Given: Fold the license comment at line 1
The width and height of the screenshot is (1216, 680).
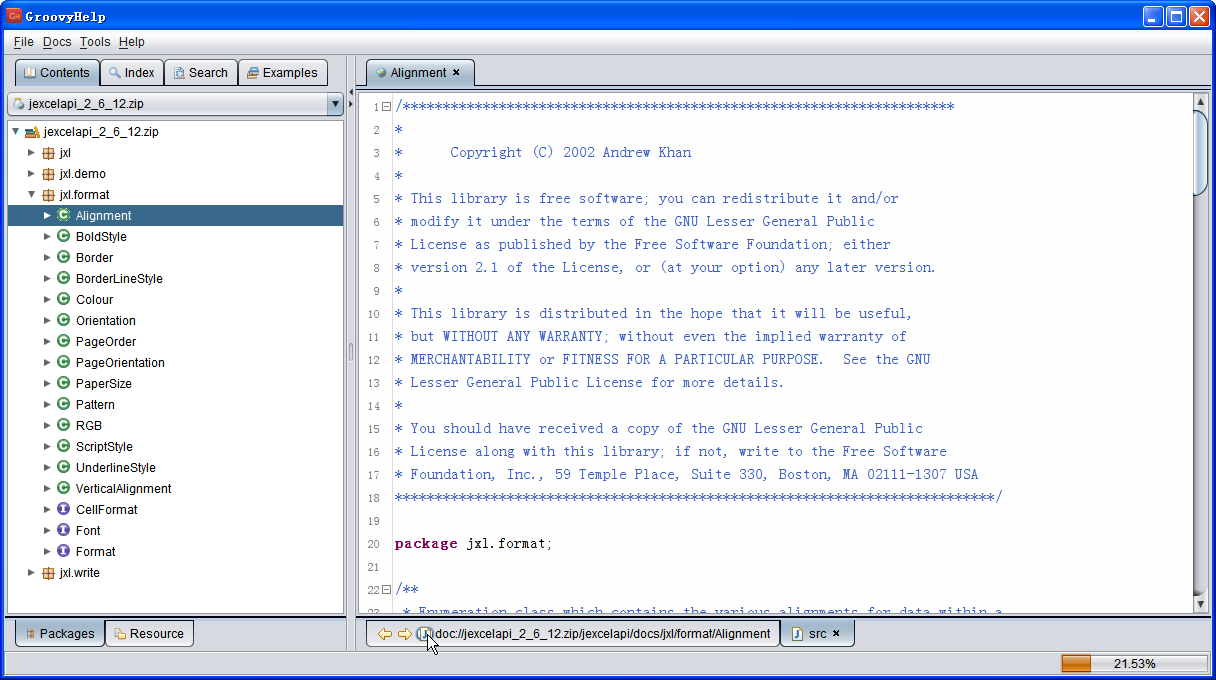Looking at the screenshot, I should click(386, 107).
